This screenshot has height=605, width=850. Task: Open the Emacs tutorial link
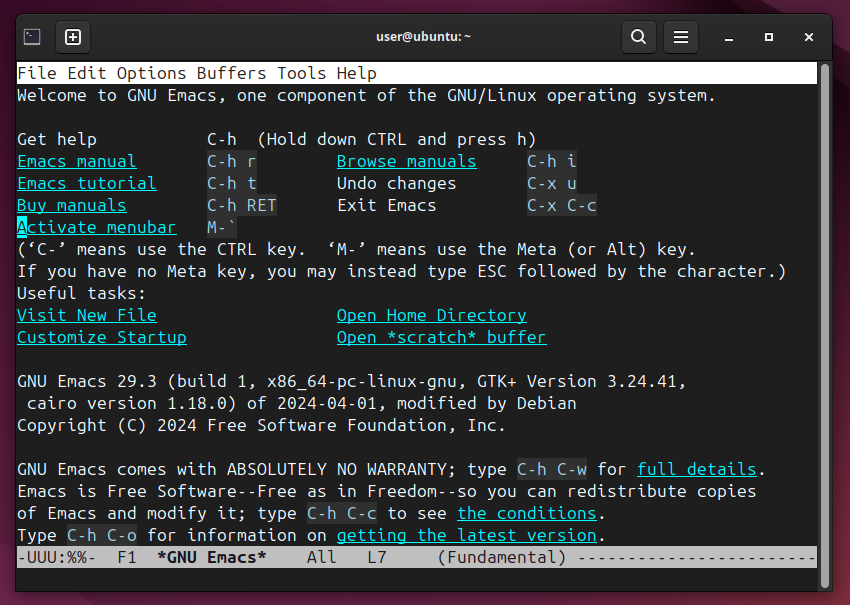pos(87,183)
